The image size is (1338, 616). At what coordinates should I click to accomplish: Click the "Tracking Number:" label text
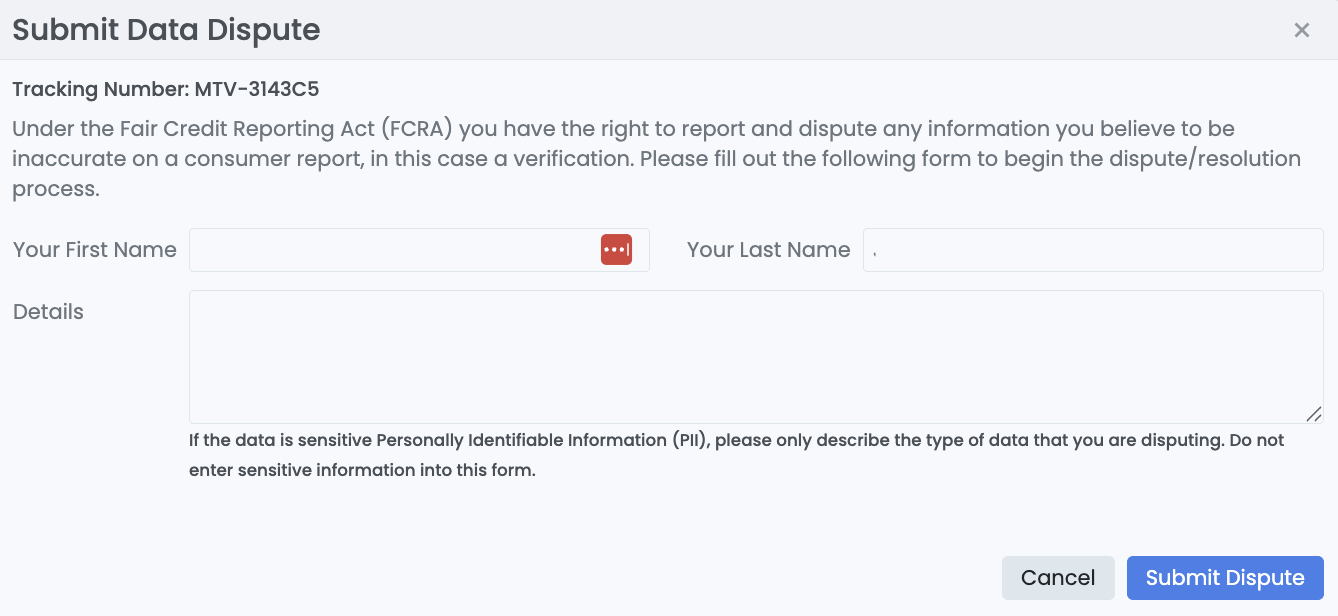click(x=100, y=89)
